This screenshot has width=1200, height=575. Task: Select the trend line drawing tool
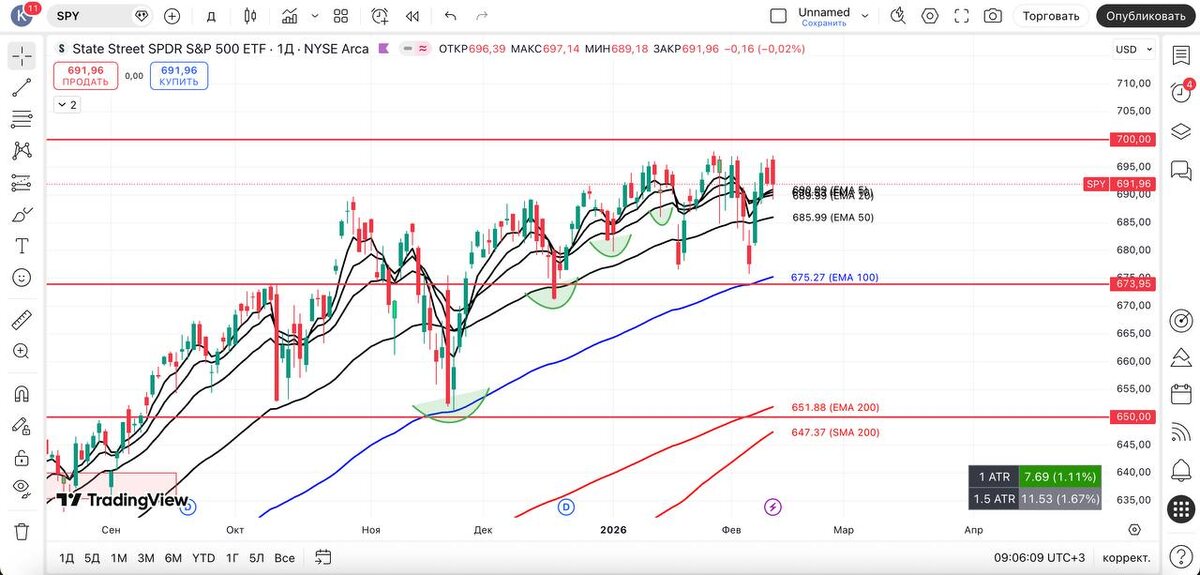[x=22, y=88]
